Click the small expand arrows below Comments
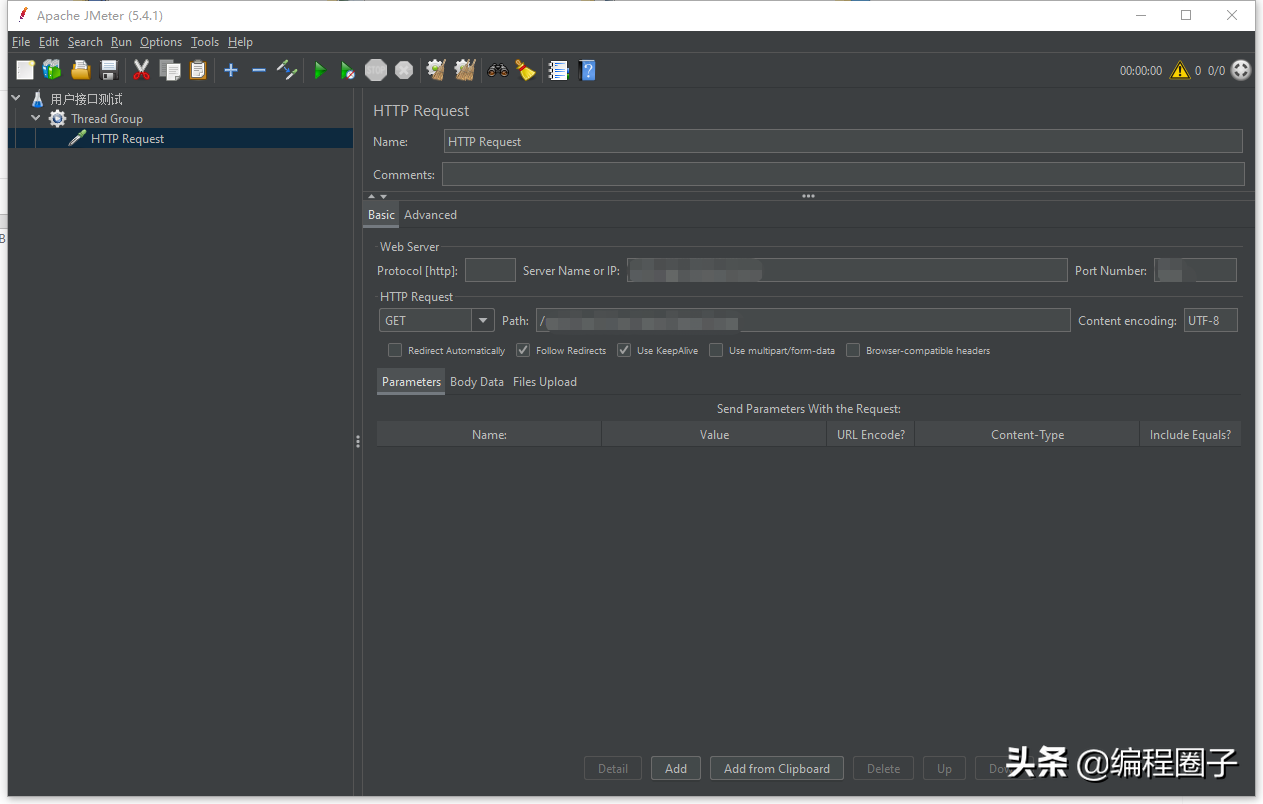 coord(377,196)
